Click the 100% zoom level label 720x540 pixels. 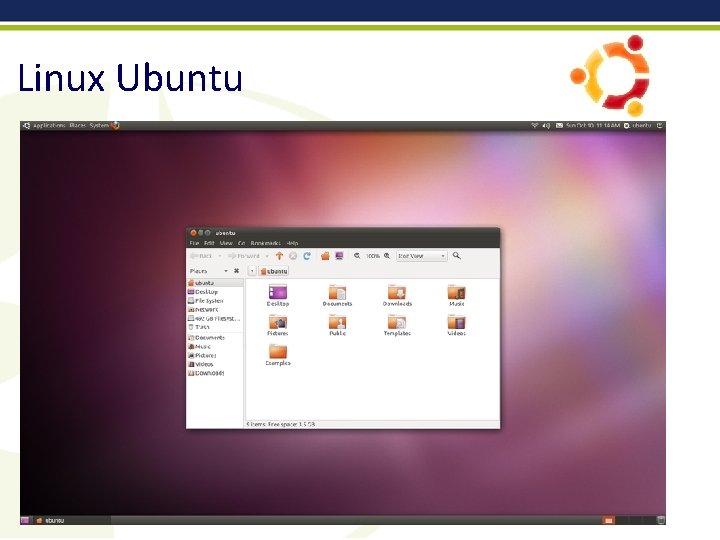click(x=372, y=256)
